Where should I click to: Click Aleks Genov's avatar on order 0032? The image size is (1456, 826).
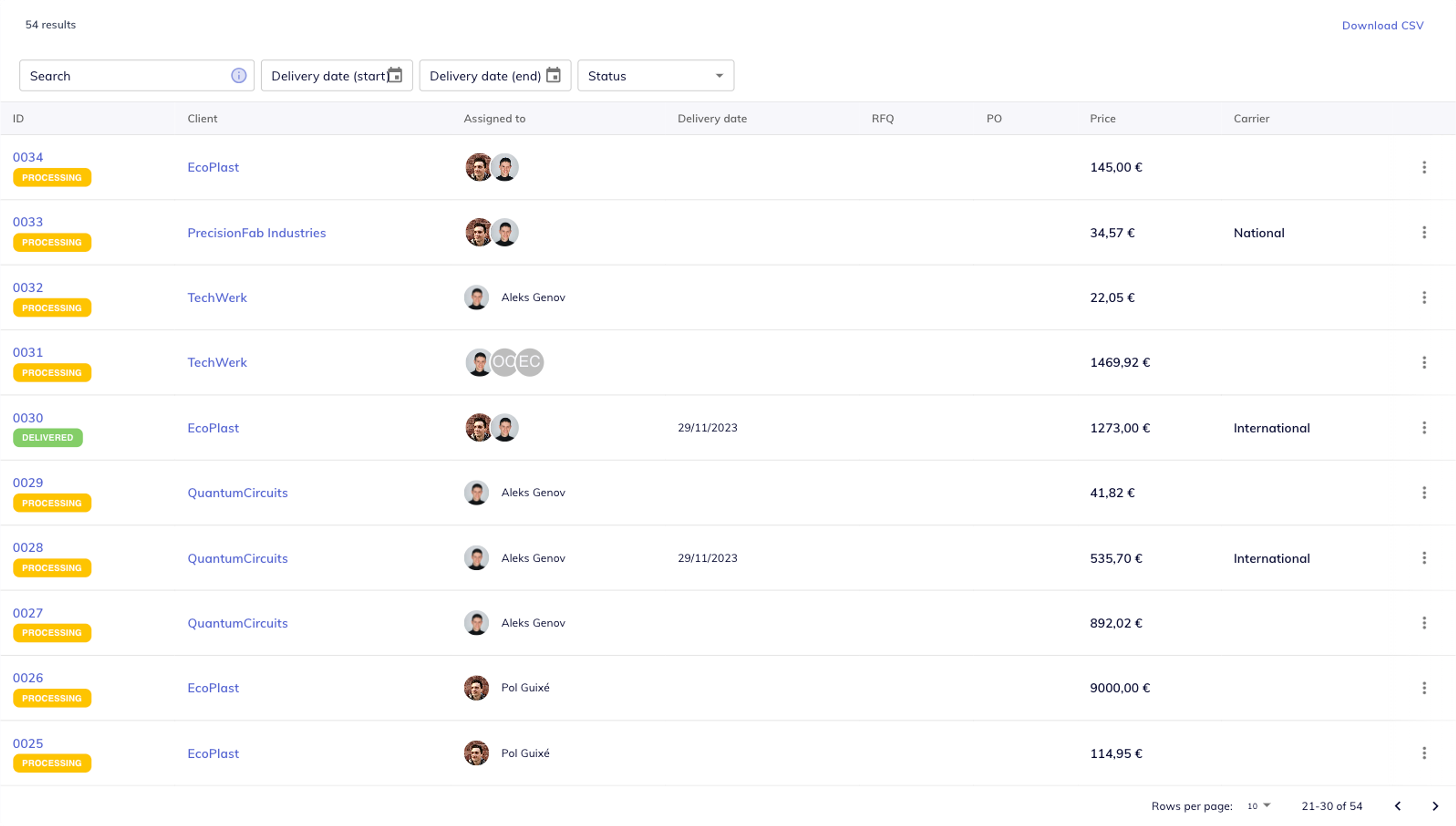click(477, 297)
